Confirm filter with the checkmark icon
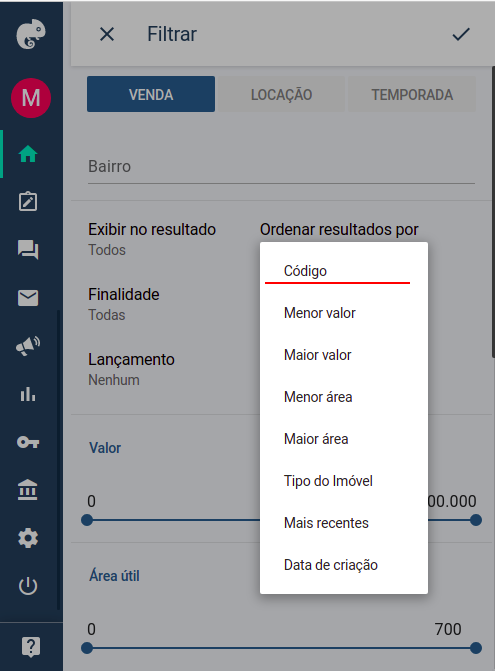 tap(461, 34)
